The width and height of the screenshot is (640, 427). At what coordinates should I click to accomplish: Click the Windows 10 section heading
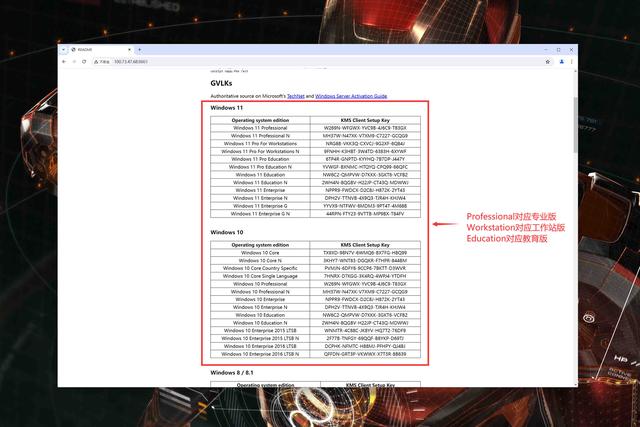click(227, 232)
